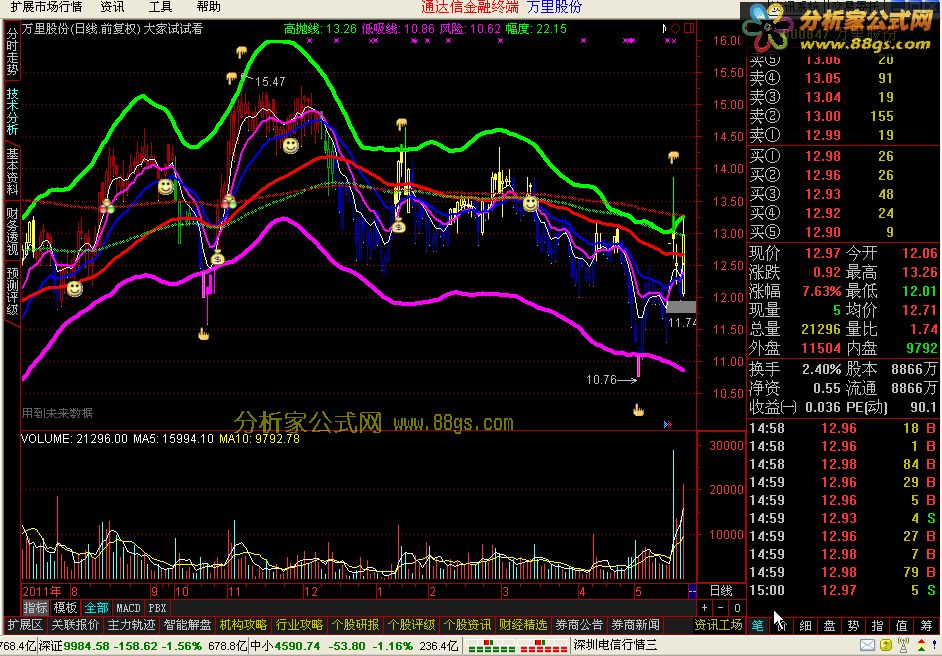Screen dimensions: 942x656
Task: Open the 券商公告 tab
Action: (579, 625)
